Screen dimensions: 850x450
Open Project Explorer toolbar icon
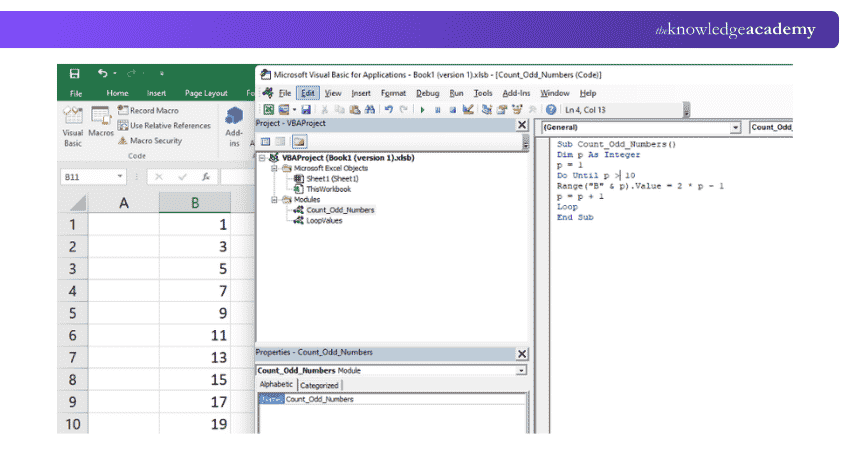(x=487, y=110)
